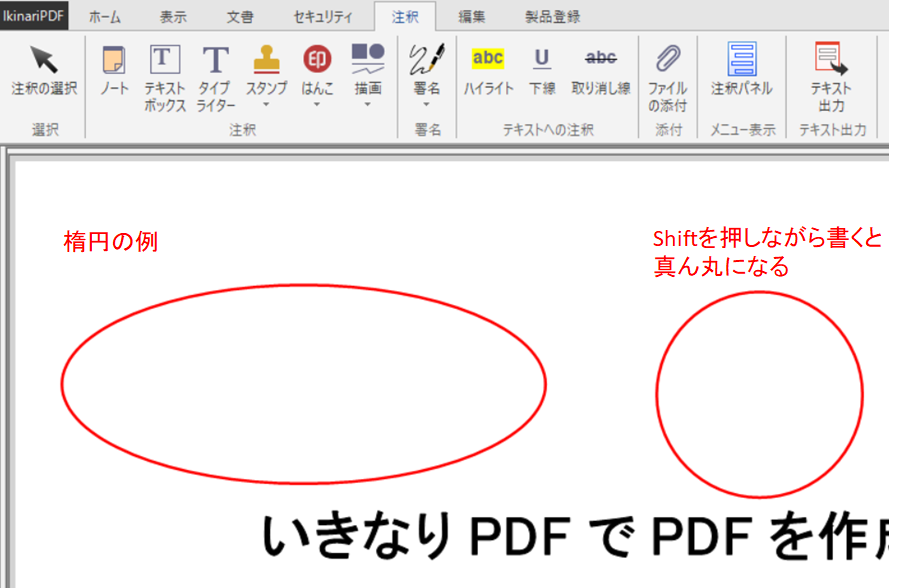The height and width of the screenshot is (588, 897).
Task: Expand the はんこ dropdown arrow
Action: point(316,105)
